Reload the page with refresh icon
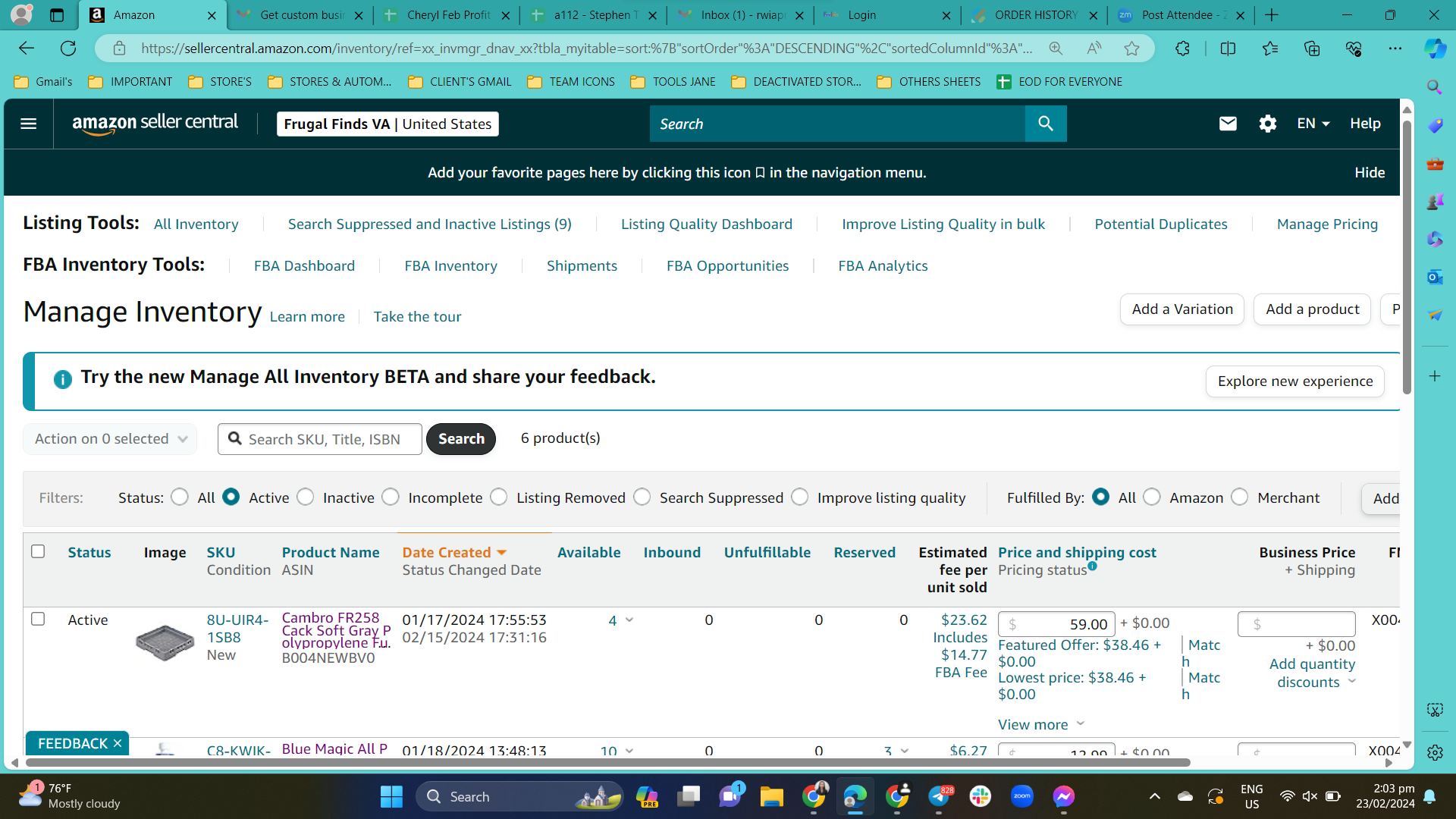This screenshot has width=1456, height=819. pyautogui.click(x=68, y=49)
